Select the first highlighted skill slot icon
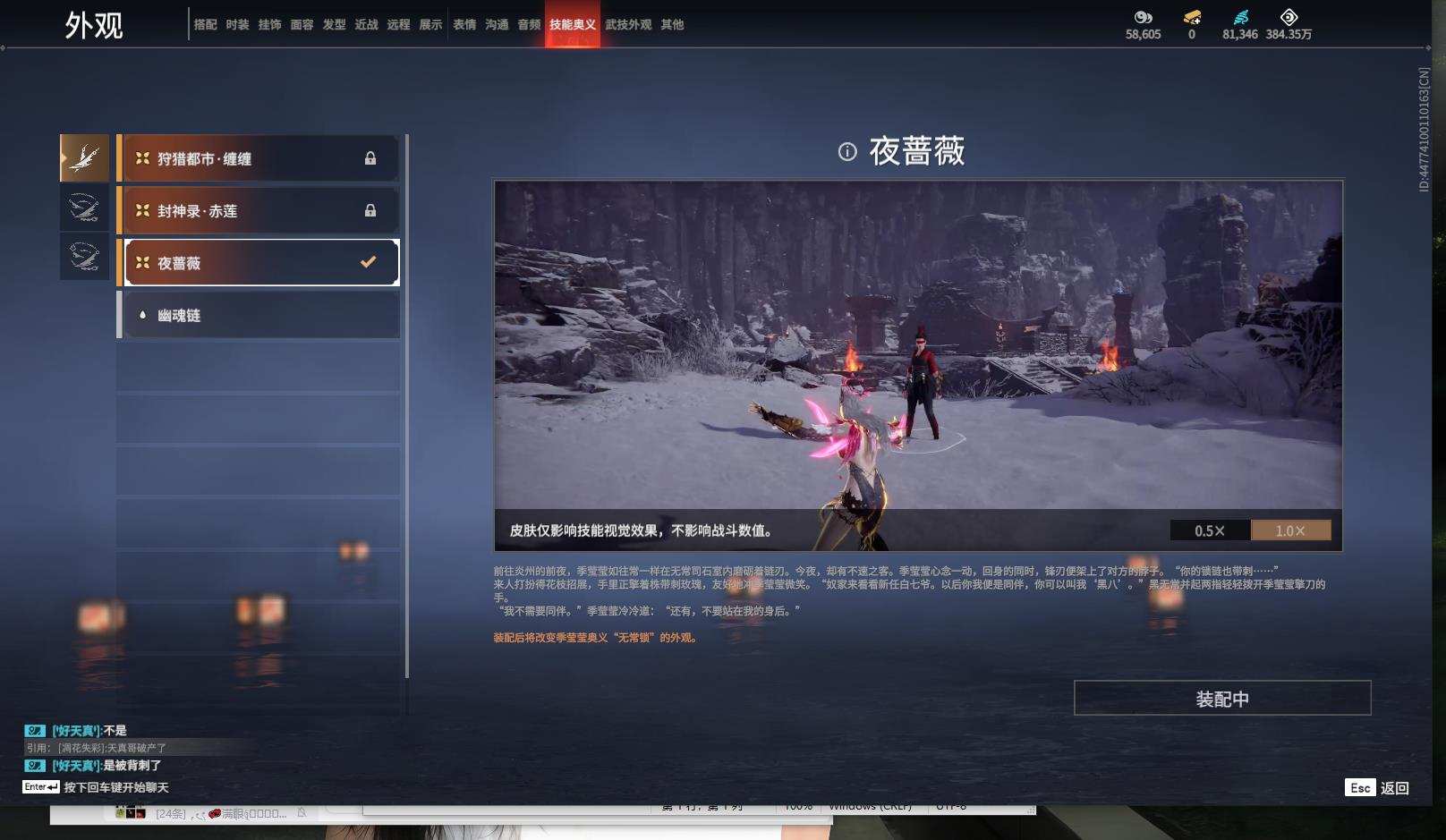This screenshot has height=840, width=1446. [84, 158]
